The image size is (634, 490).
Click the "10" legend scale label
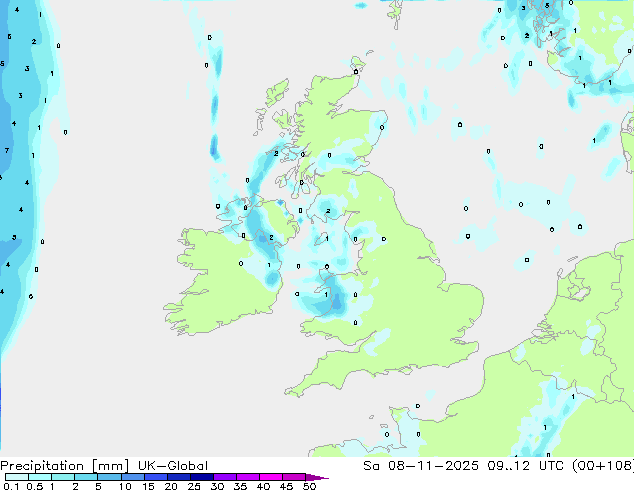point(125,486)
